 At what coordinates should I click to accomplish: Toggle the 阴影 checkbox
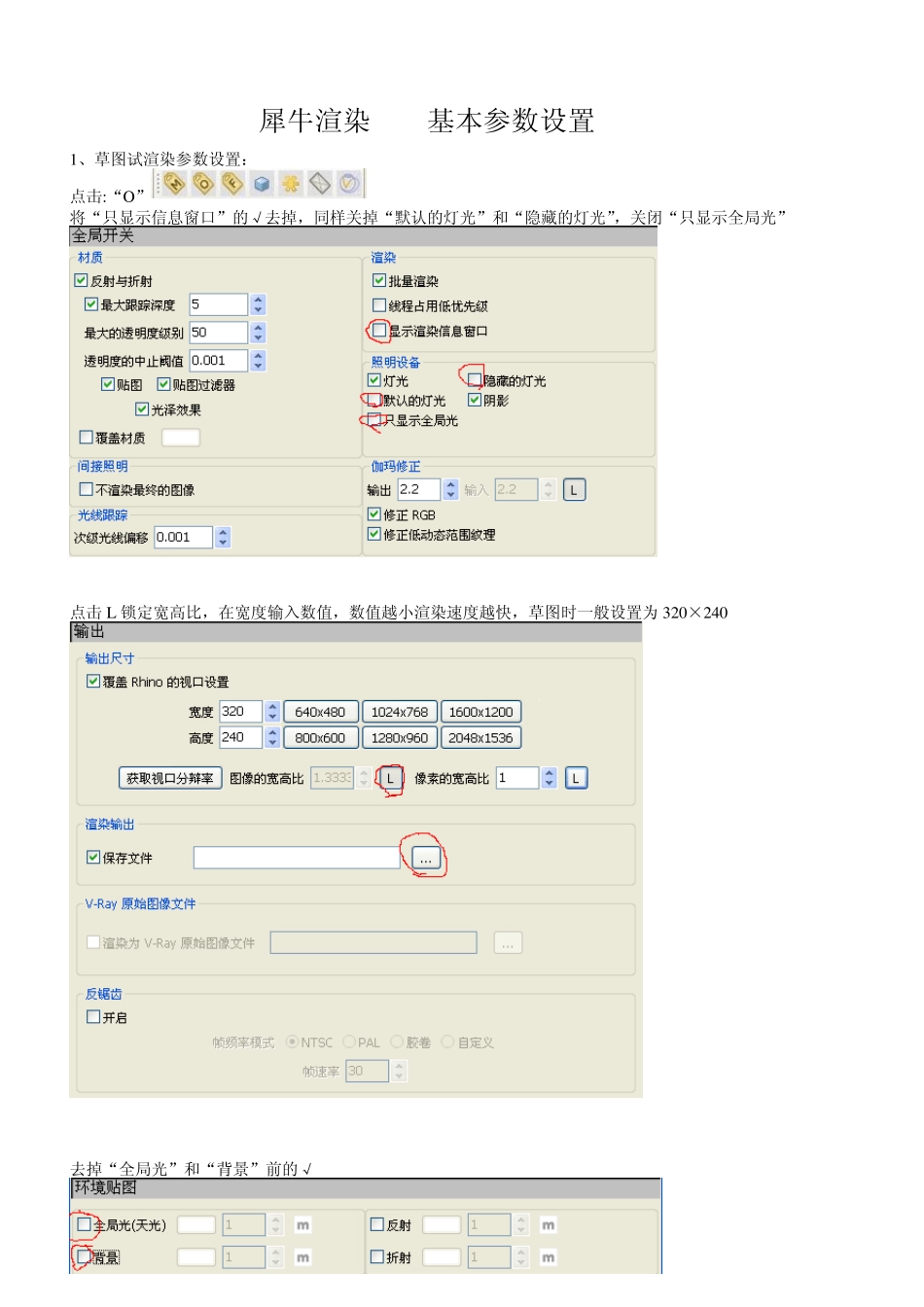click(475, 400)
